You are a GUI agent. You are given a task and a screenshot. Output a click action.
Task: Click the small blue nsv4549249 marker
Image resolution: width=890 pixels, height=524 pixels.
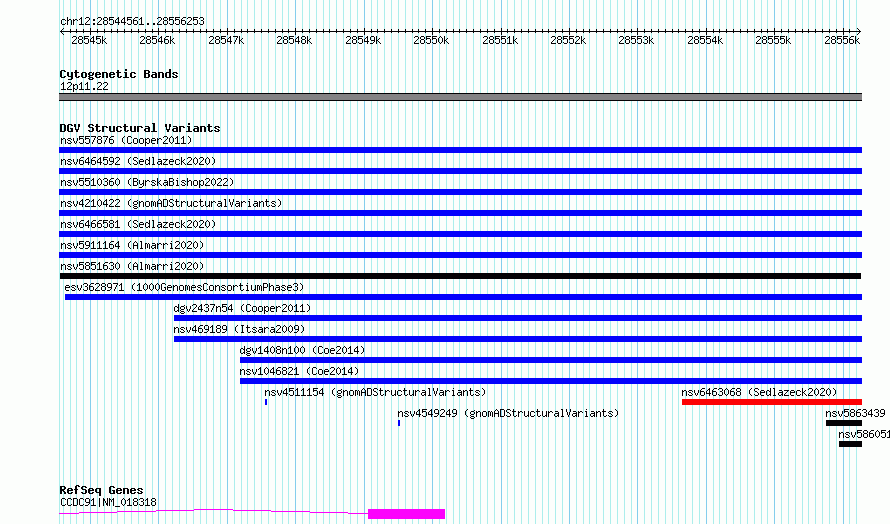(399, 423)
